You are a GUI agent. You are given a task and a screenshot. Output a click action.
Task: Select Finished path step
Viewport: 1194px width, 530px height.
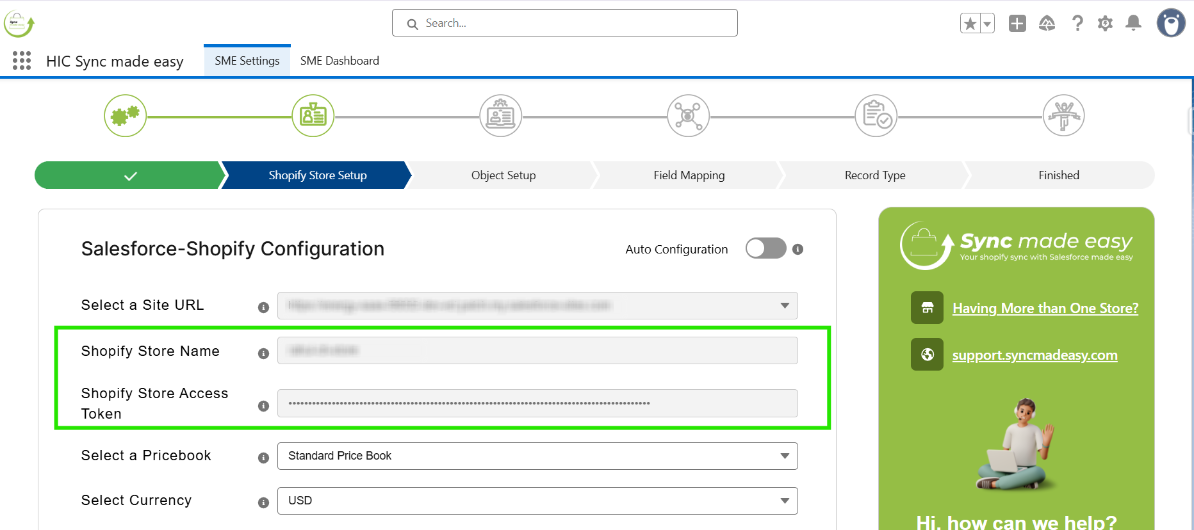click(x=1059, y=175)
